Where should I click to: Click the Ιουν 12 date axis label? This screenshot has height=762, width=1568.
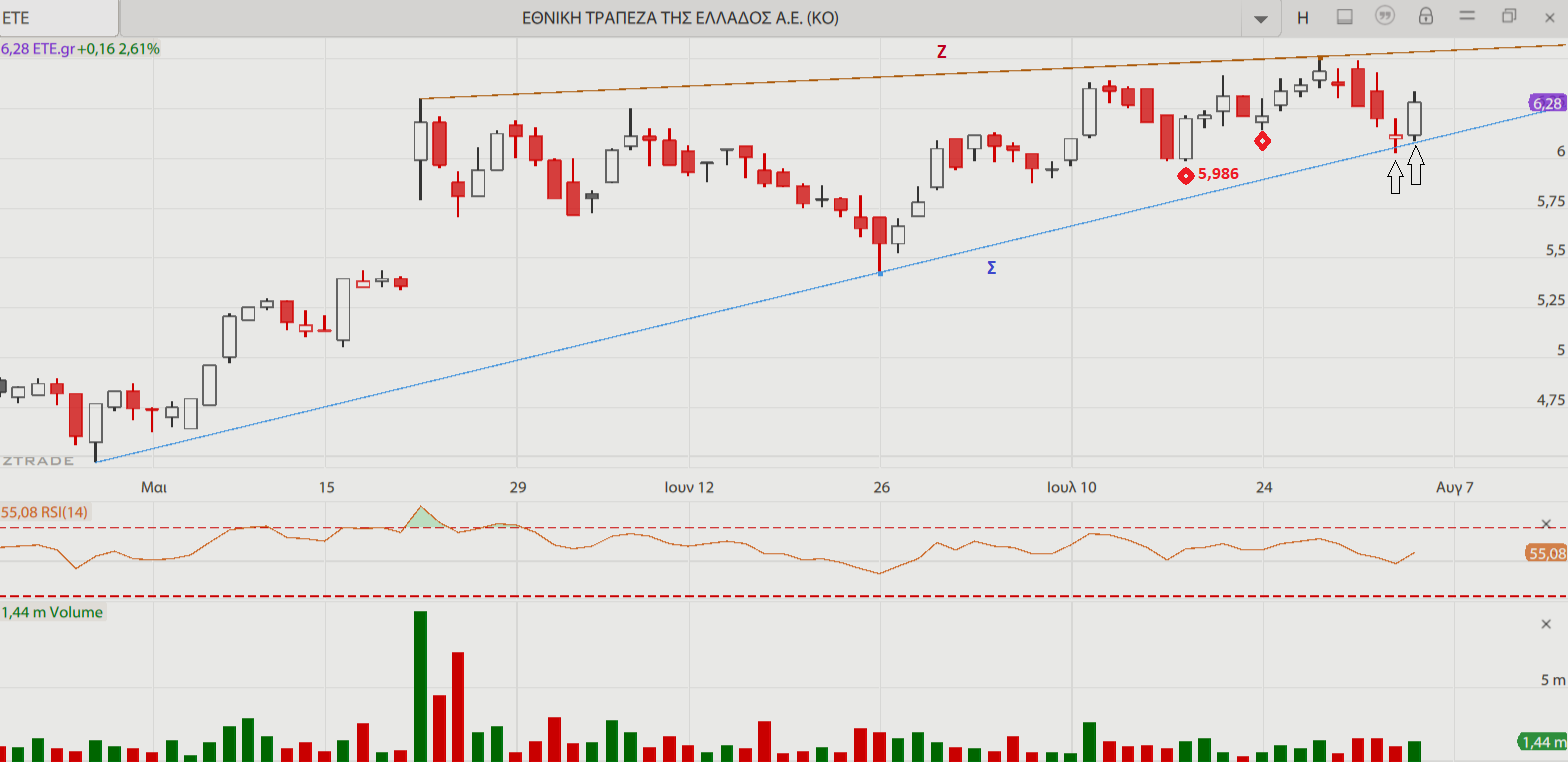coord(690,488)
